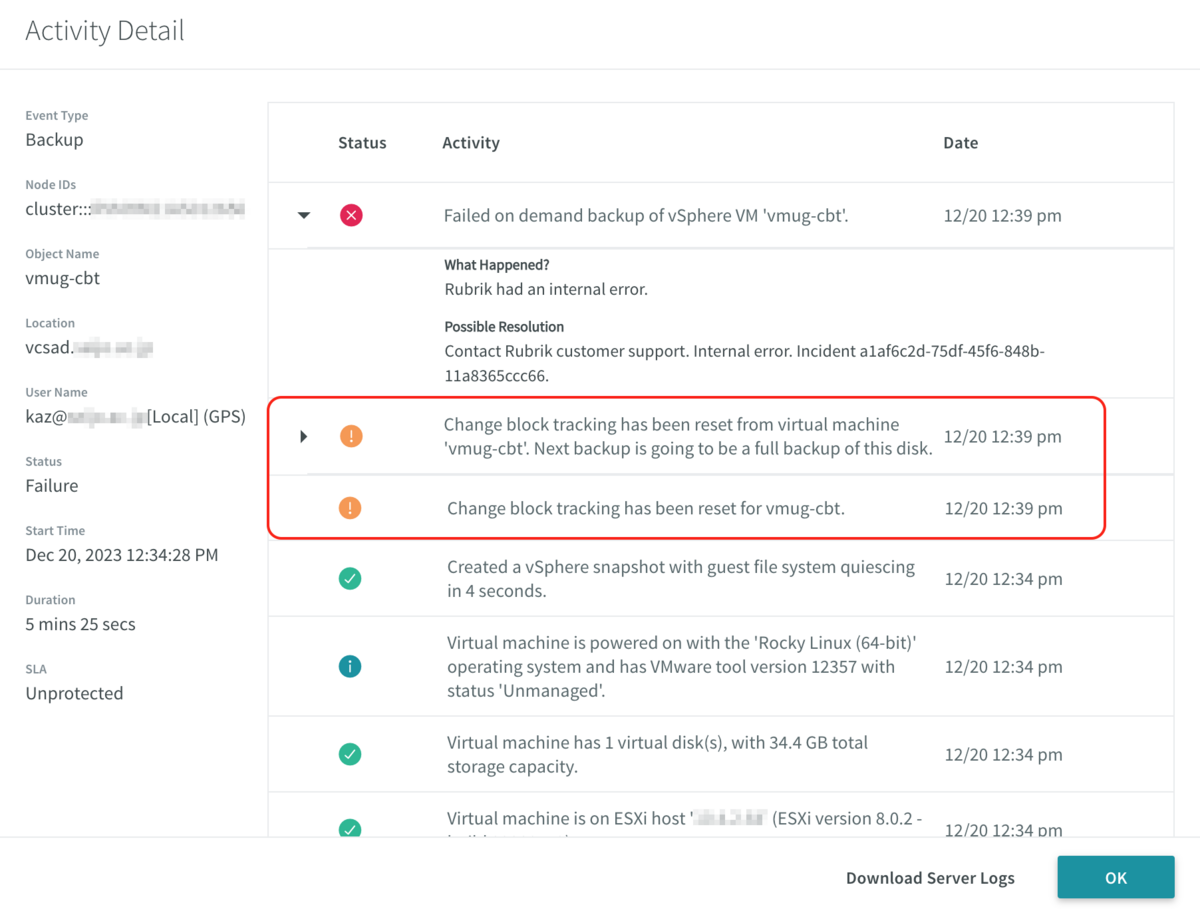This screenshot has height=909, width=1200.
Task: Collapse the failed on demand backup row
Action: [x=304, y=215]
